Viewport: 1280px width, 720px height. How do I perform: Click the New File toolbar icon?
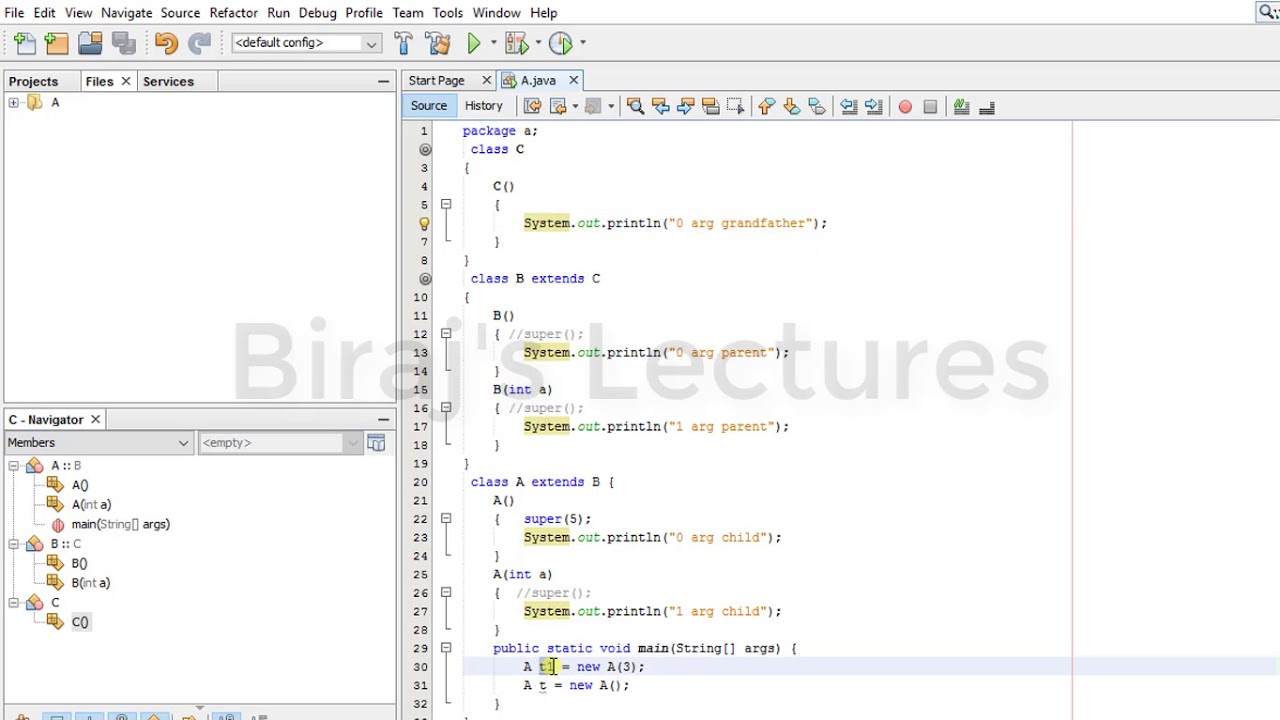point(25,43)
